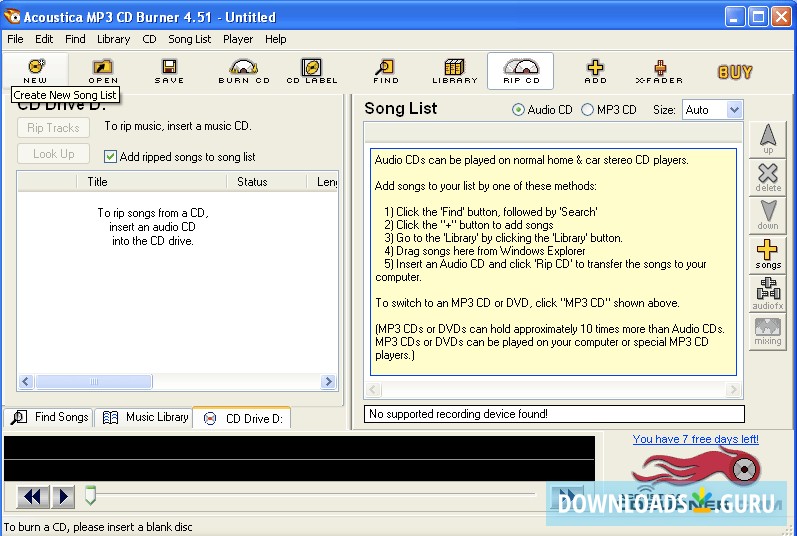Save the song list using the Save icon
This screenshot has width=797, height=536.
(169, 71)
